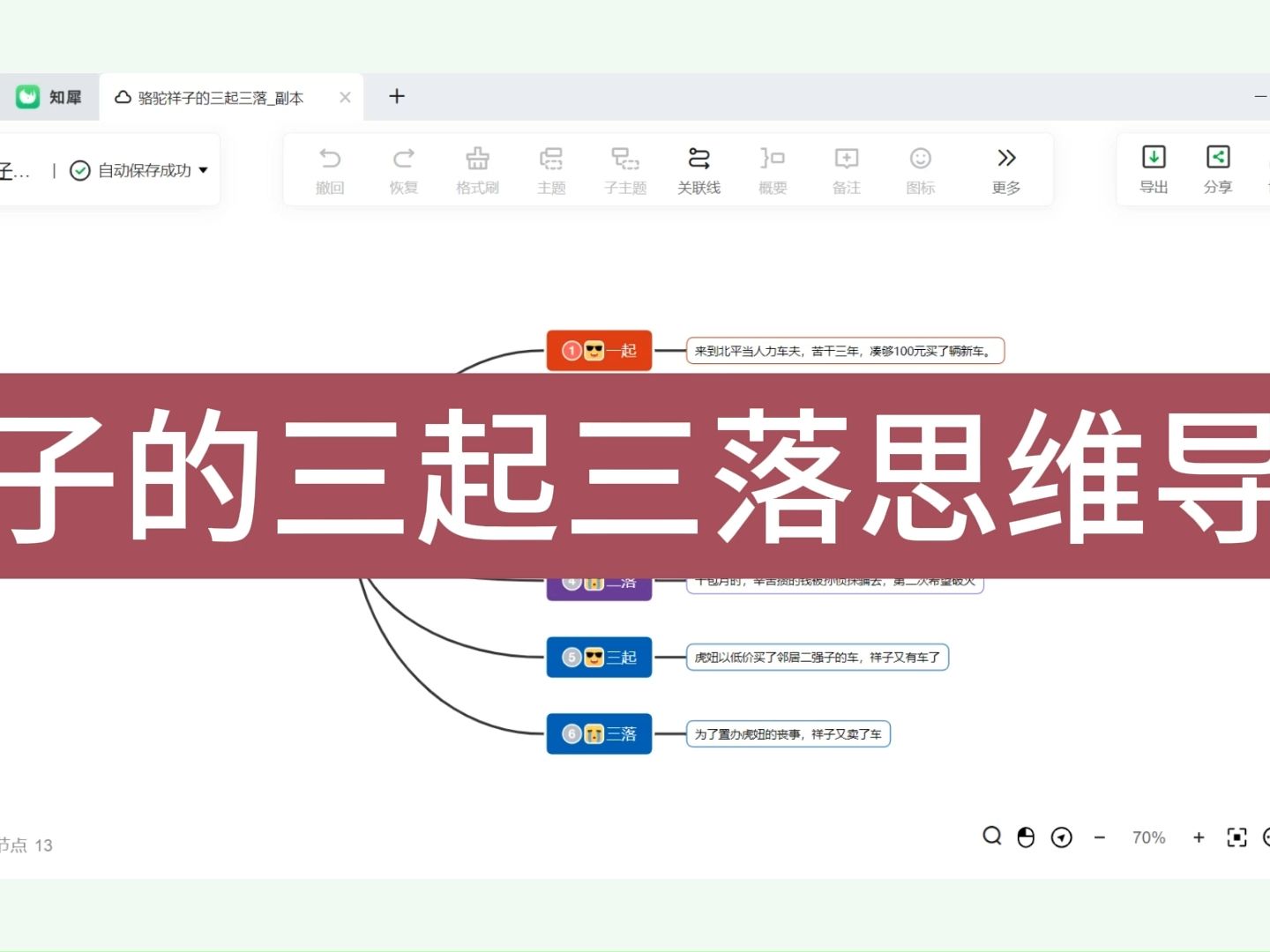Viewport: 1270px width, 952px height.
Task: Add a 子主题 subtopic node
Action: point(625,171)
